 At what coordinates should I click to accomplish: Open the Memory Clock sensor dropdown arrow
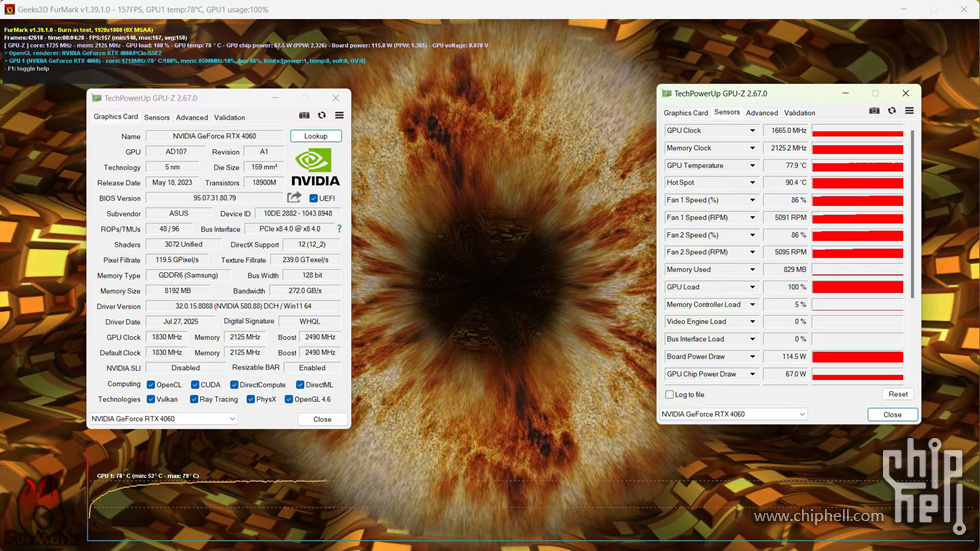point(752,148)
